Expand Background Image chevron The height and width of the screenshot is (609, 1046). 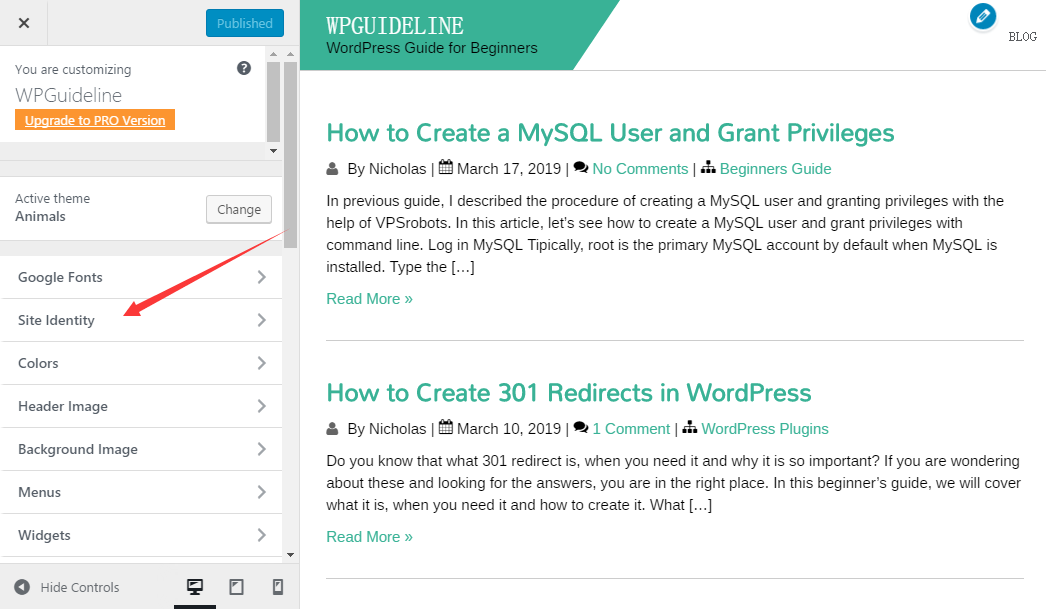(x=262, y=450)
